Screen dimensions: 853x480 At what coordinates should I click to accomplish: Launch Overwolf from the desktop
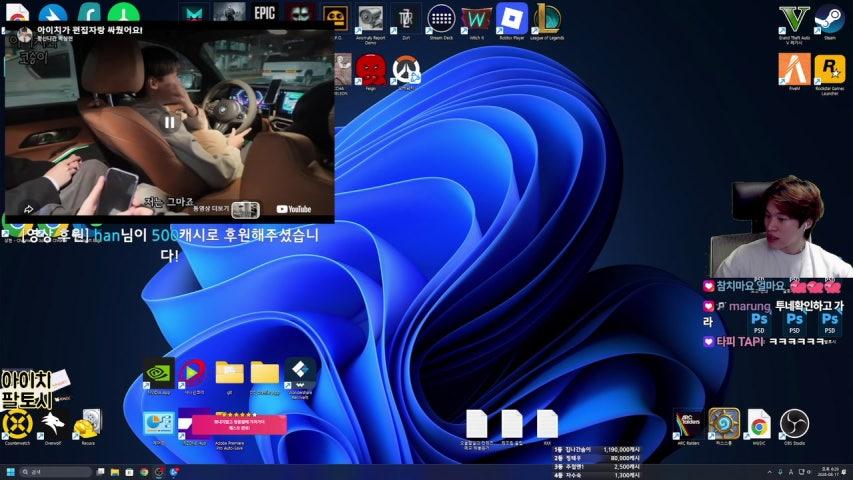point(53,424)
